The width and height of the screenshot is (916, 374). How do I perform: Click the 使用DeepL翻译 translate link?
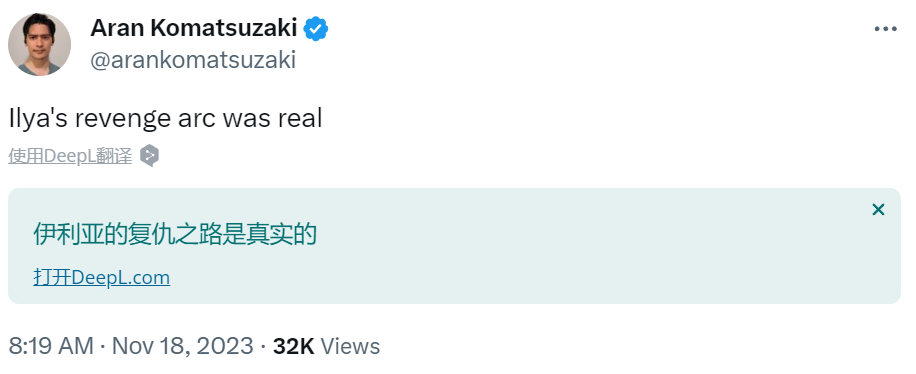tap(70, 156)
